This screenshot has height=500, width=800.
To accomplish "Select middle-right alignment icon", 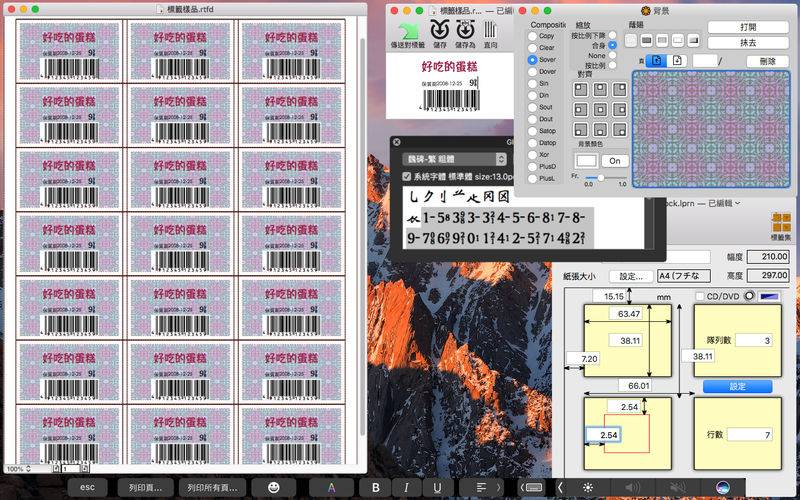I will coord(619,110).
